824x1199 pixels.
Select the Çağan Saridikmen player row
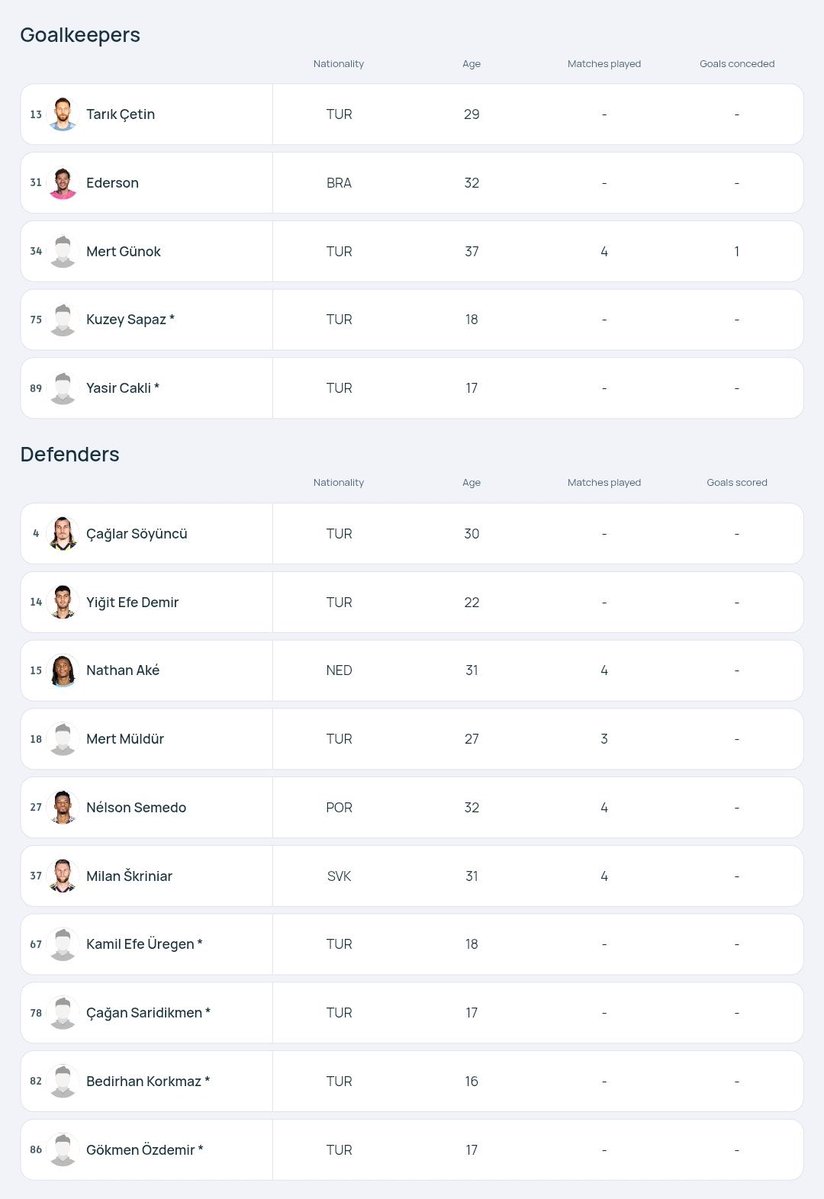[412, 1013]
